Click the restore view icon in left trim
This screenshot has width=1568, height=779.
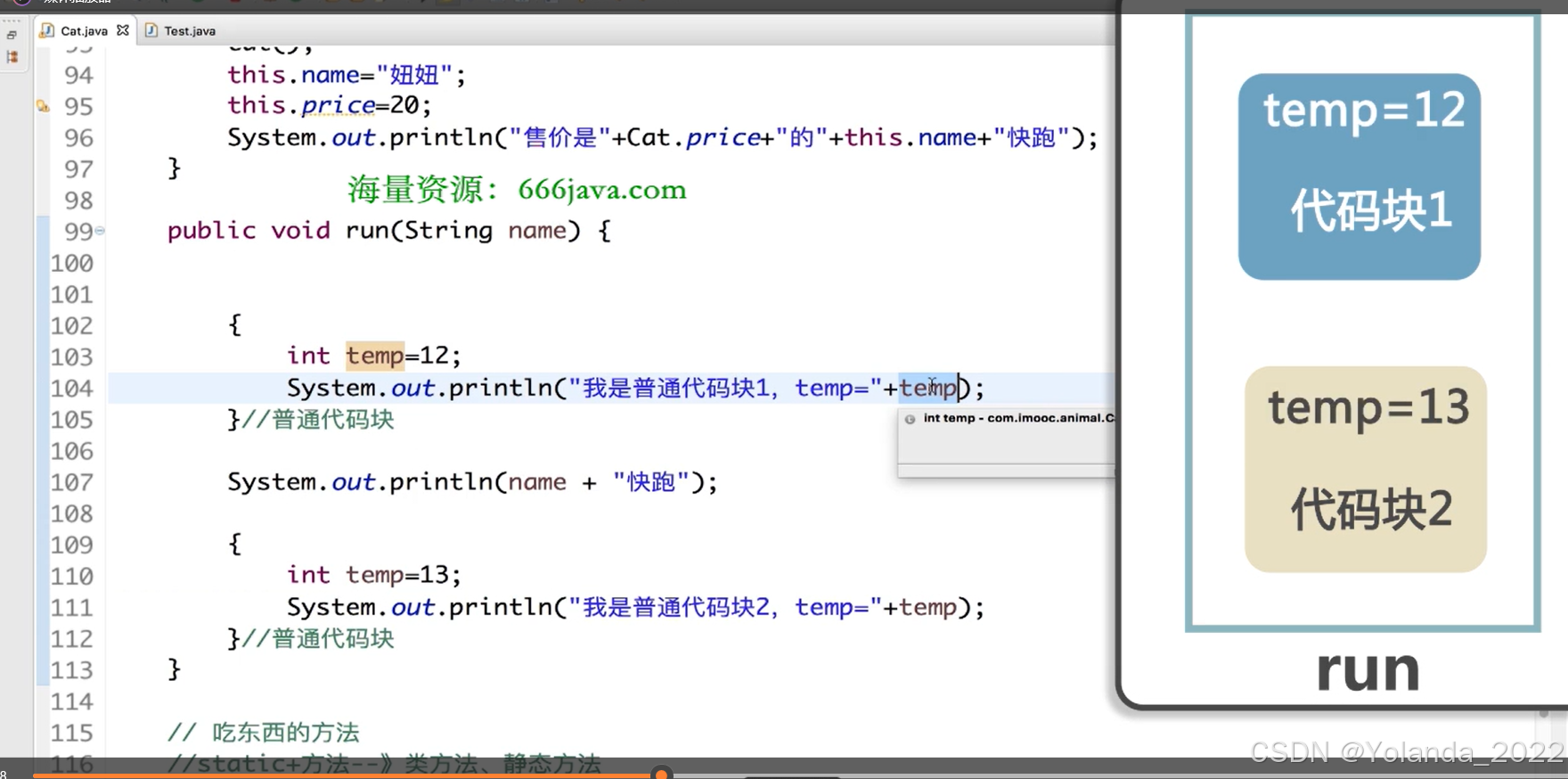[12, 35]
